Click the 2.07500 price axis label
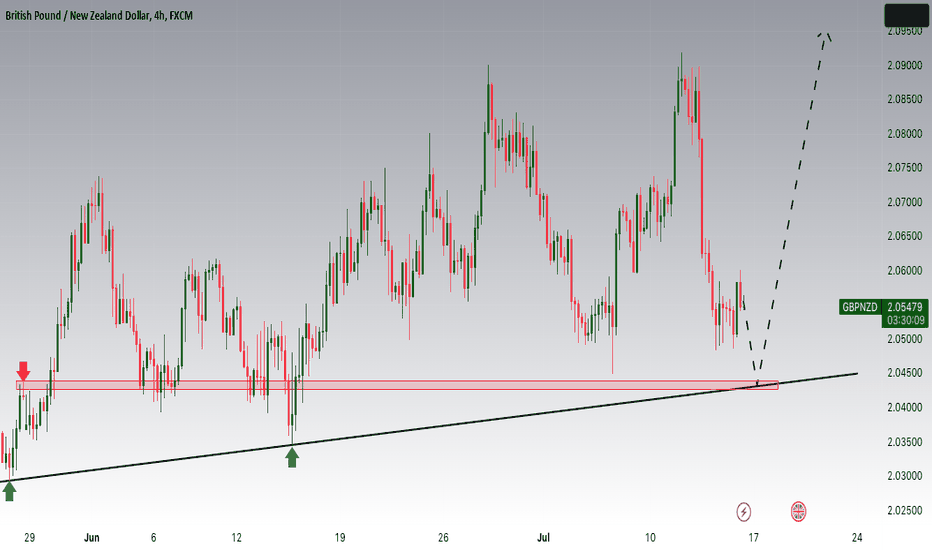This screenshot has width=932, height=550. pyautogui.click(x=905, y=168)
